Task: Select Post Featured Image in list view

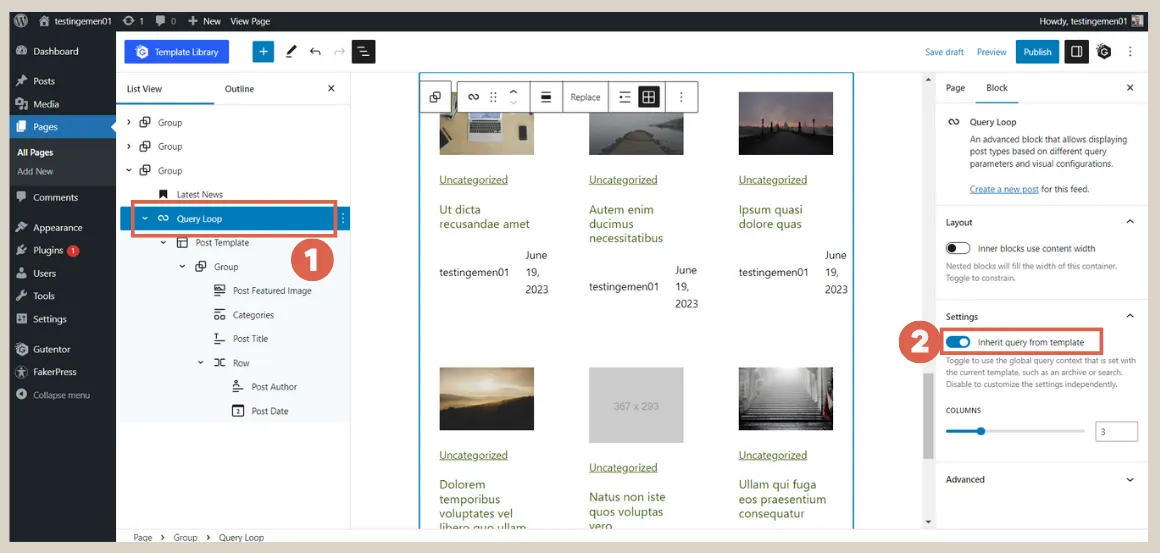Action: tap(272, 291)
